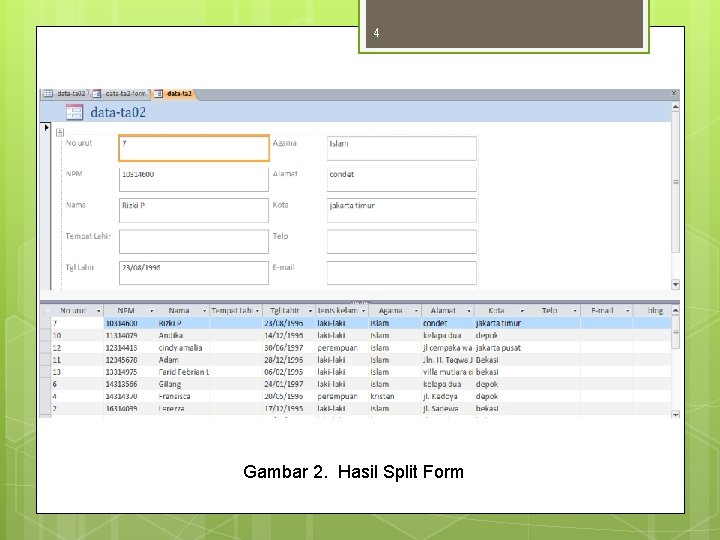Open the No urut column filter dropdown
The height and width of the screenshot is (540, 720).
(98, 311)
